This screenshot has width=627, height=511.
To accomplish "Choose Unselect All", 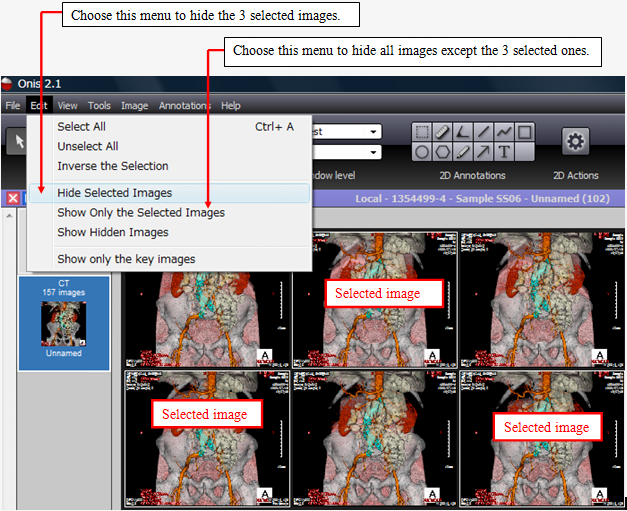I will [x=170, y=146].
